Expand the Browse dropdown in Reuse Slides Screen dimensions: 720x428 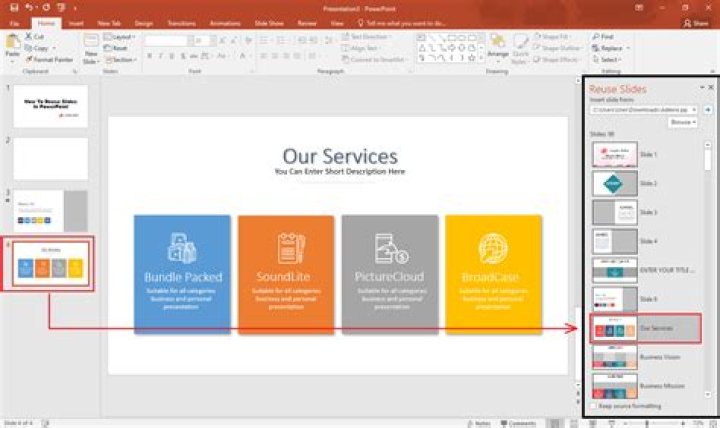click(682, 122)
